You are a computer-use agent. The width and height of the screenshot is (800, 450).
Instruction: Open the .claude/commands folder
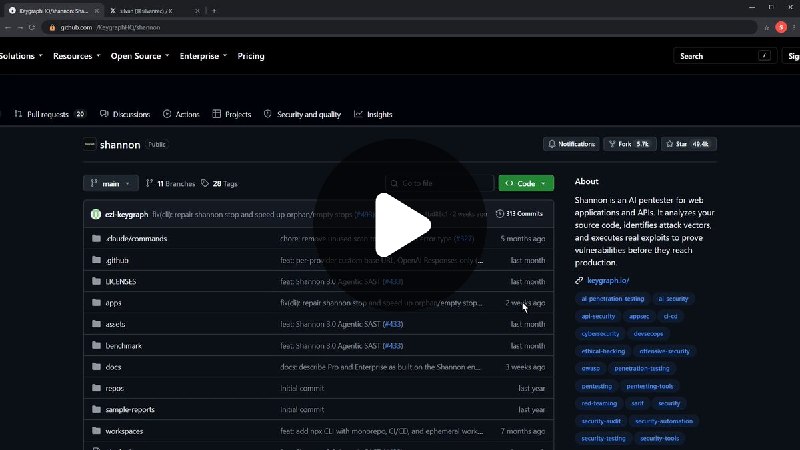[136, 239]
